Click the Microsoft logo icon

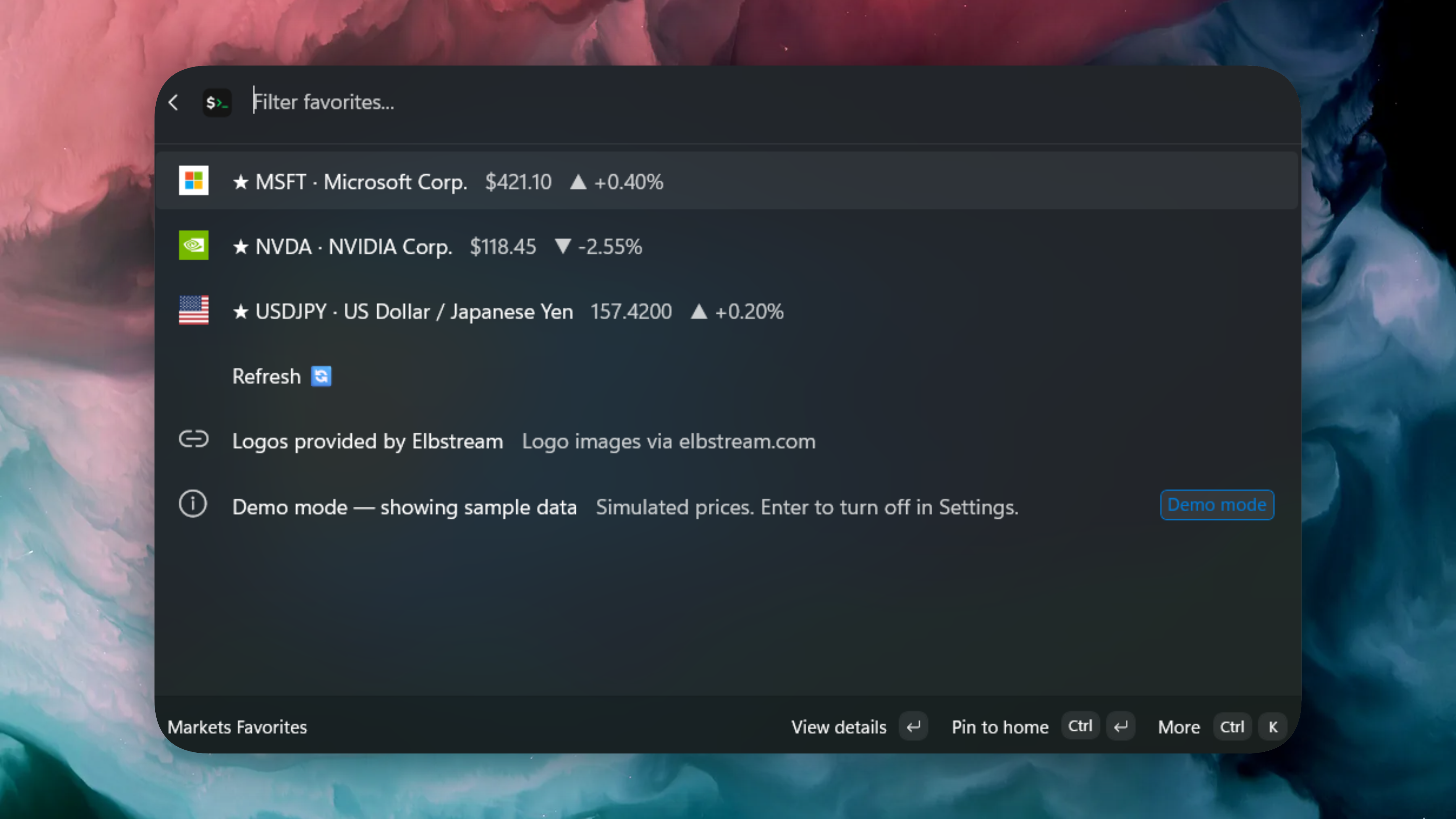(193, 180)
